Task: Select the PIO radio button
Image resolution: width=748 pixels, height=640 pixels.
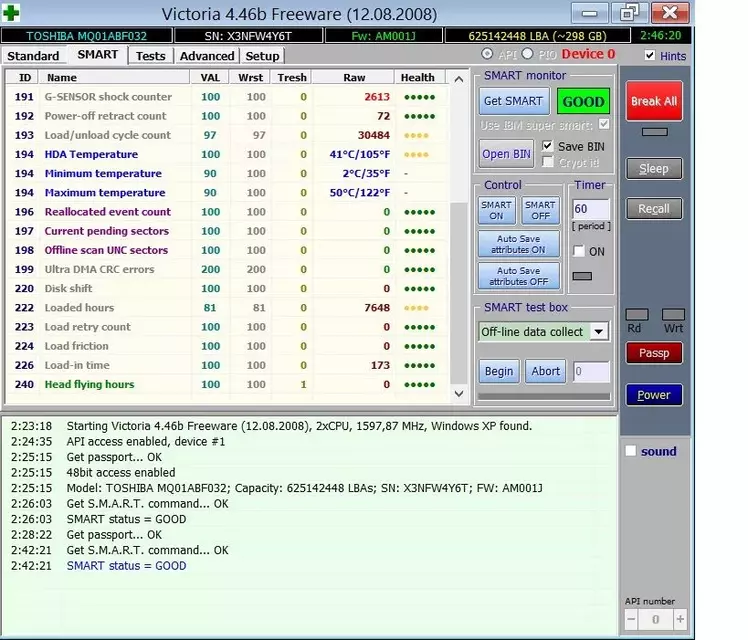Action: coord(527,54)
